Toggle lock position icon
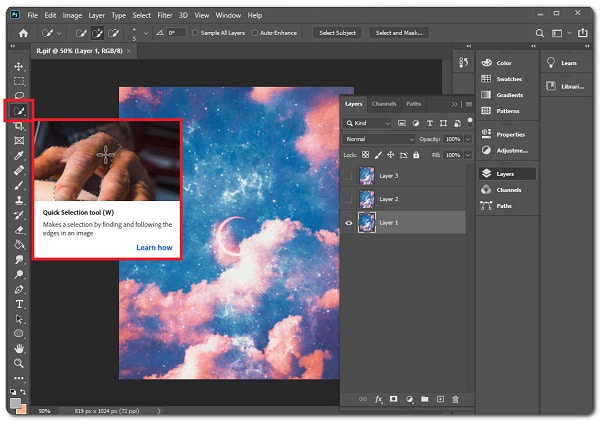Image resolution: width=600 pixels, height=421 pixels. (x=390, y=155)
